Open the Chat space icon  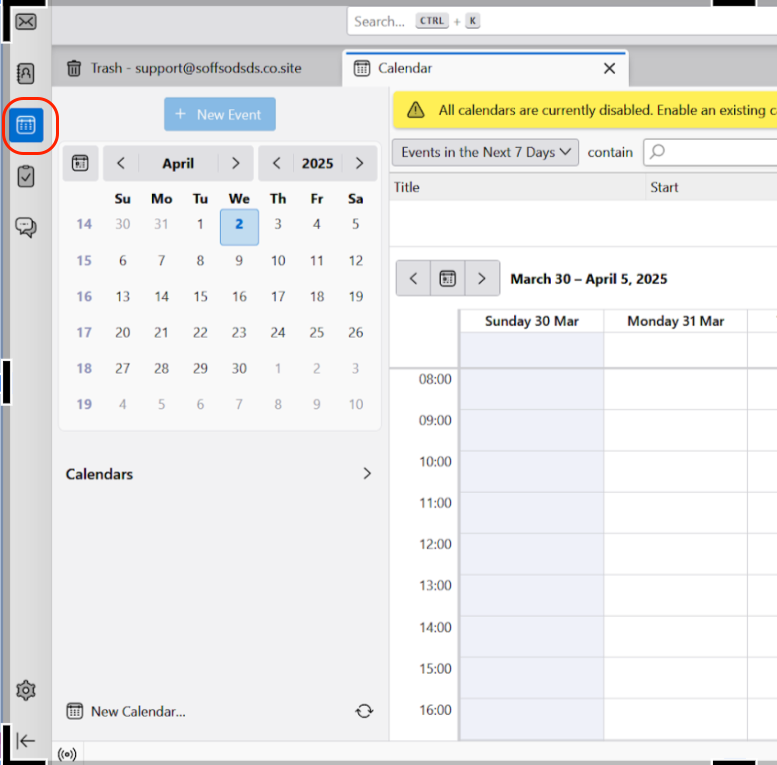[26, 227]
